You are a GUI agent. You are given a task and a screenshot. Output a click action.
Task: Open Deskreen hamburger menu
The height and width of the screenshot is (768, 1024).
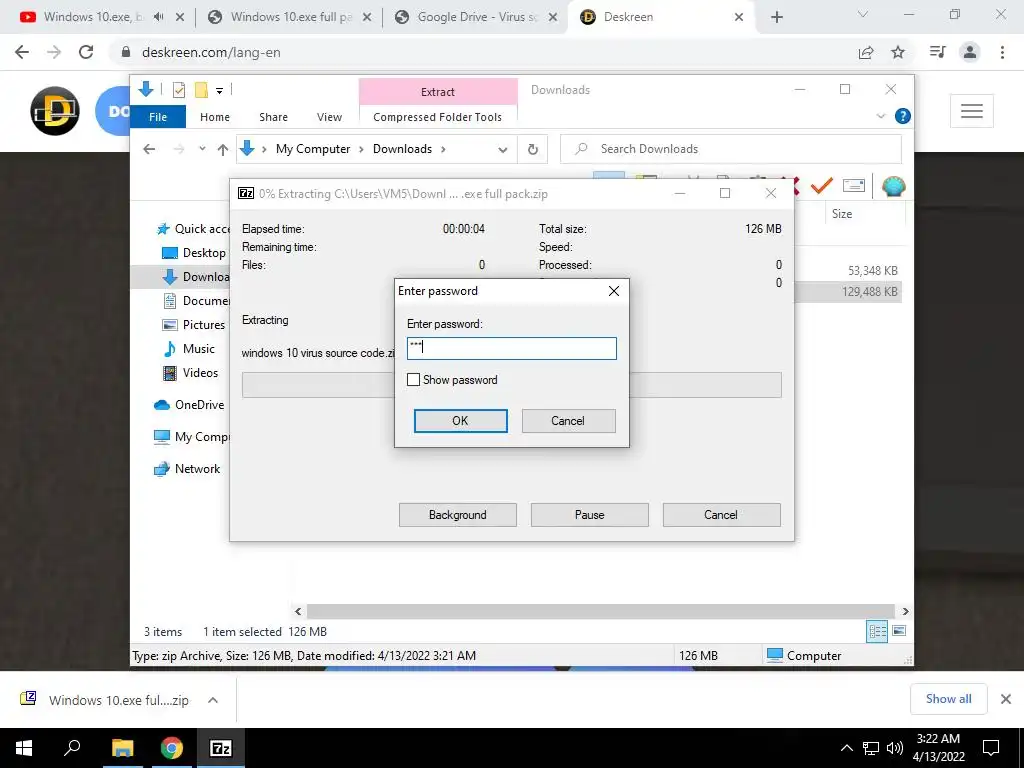coord(972,111)
